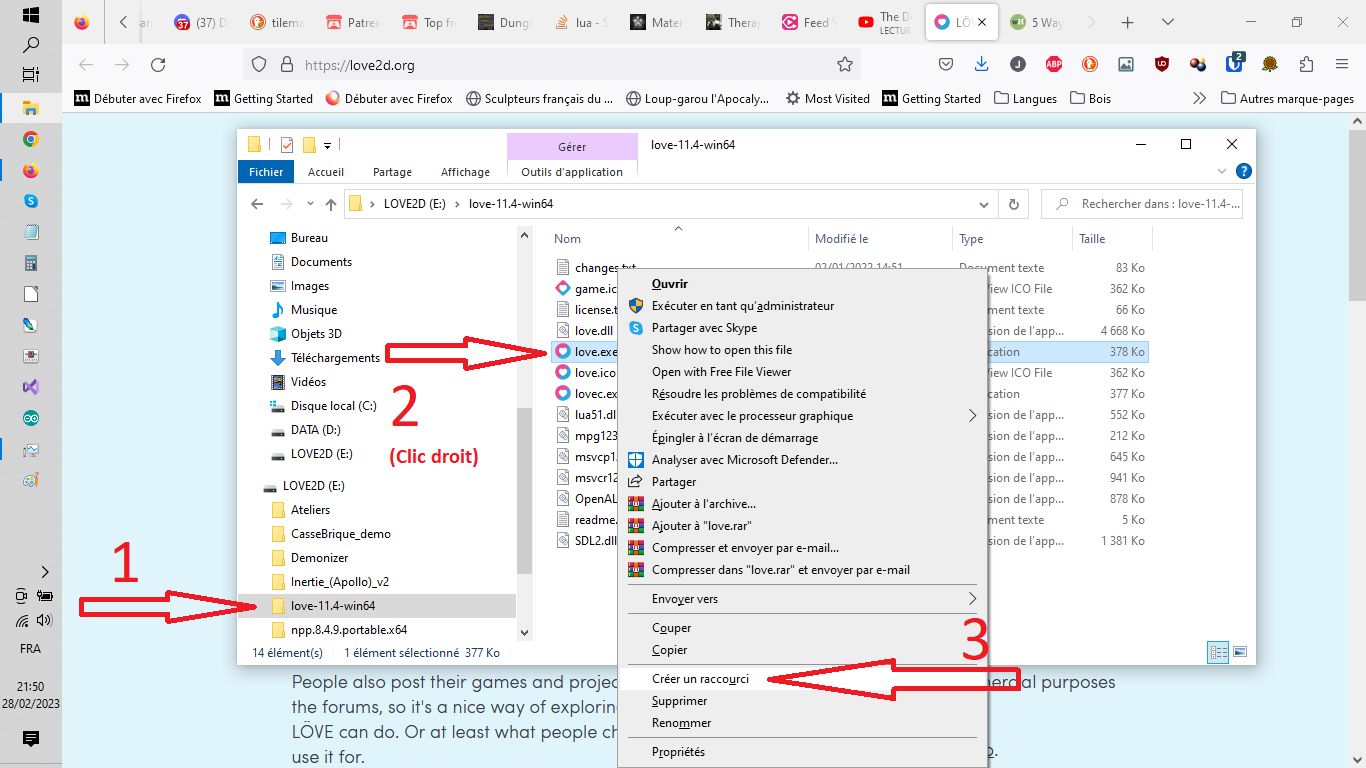Open the Most Visited bookmark
This screenshot has width=1366, height=768.
[x=827, y=98]
